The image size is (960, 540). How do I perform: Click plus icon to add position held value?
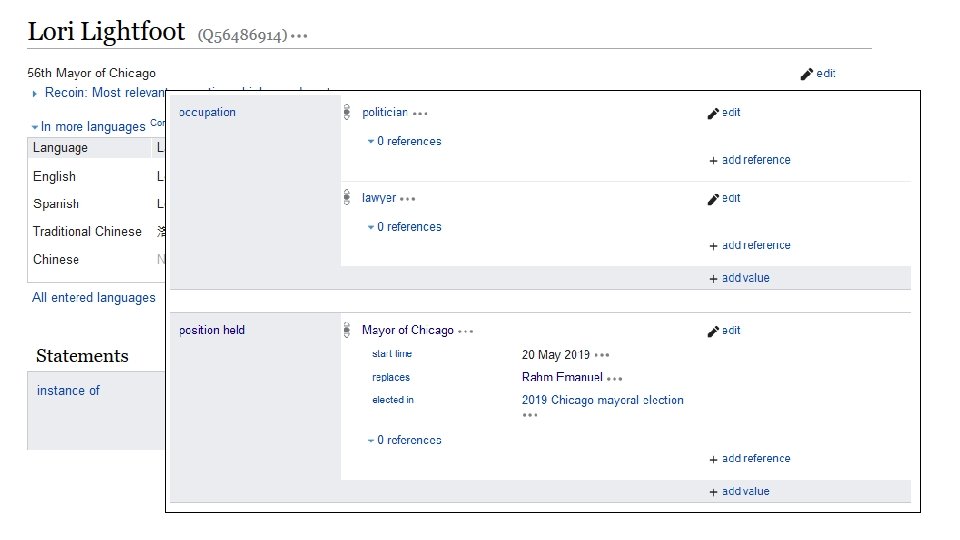[713, 492]
